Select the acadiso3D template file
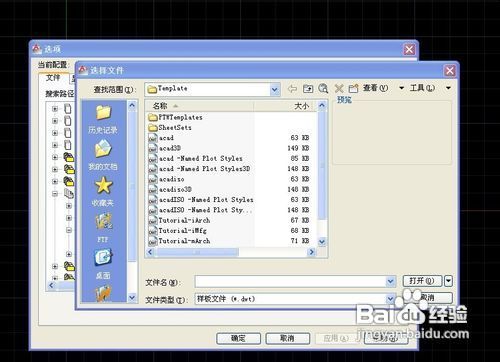500x362 pixels. pyautogui.click(x=170, y=190)
